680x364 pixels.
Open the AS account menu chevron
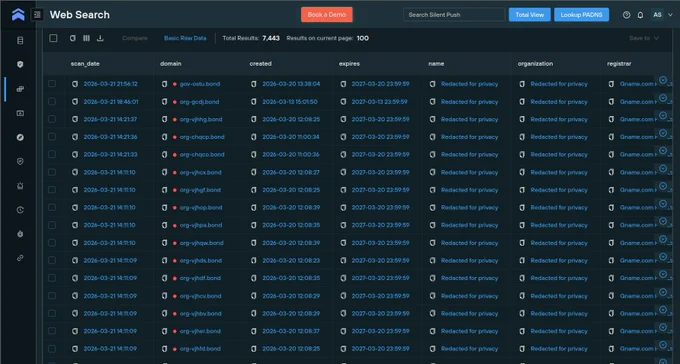coord(670,15)
